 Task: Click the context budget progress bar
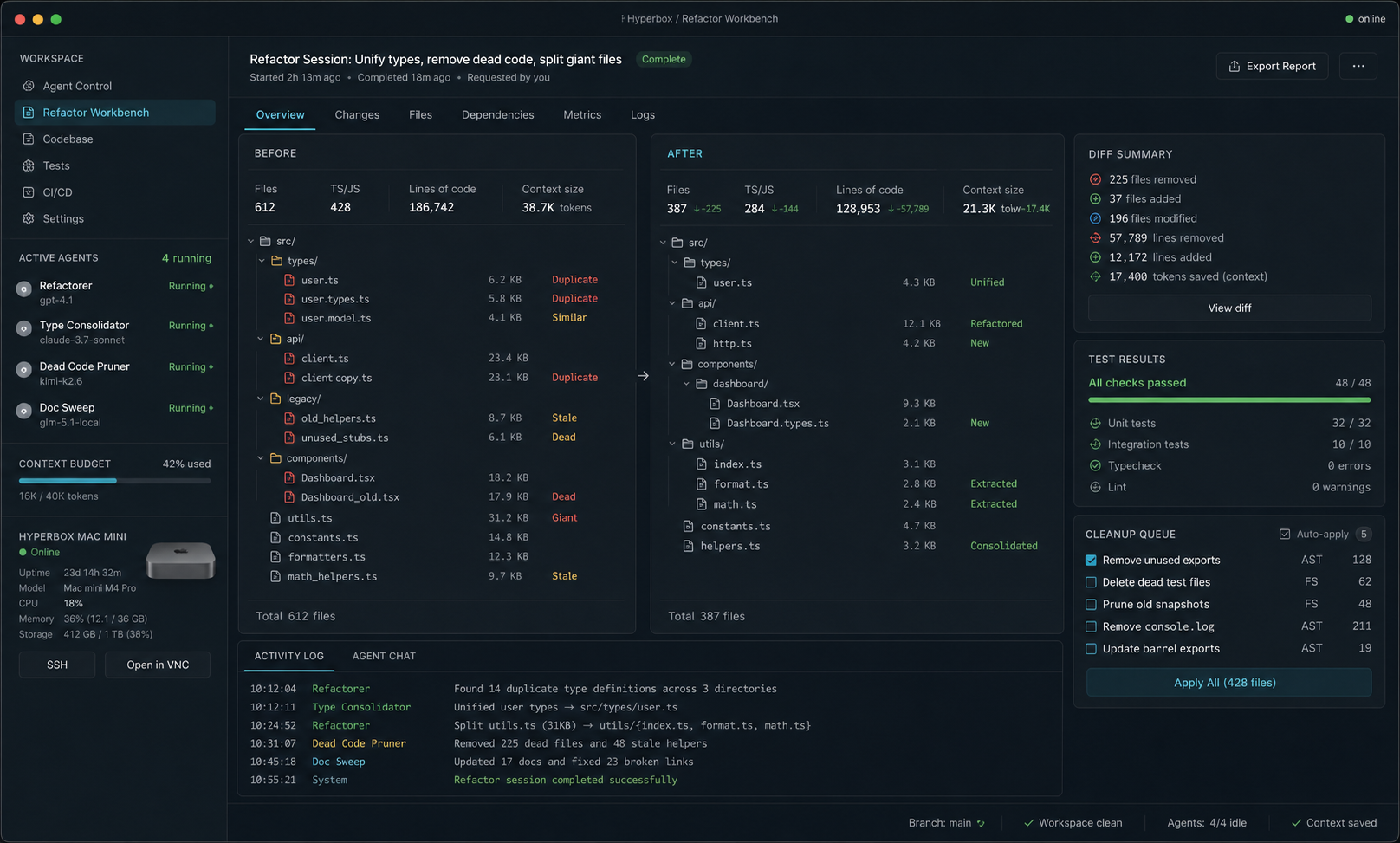(114, 480)
